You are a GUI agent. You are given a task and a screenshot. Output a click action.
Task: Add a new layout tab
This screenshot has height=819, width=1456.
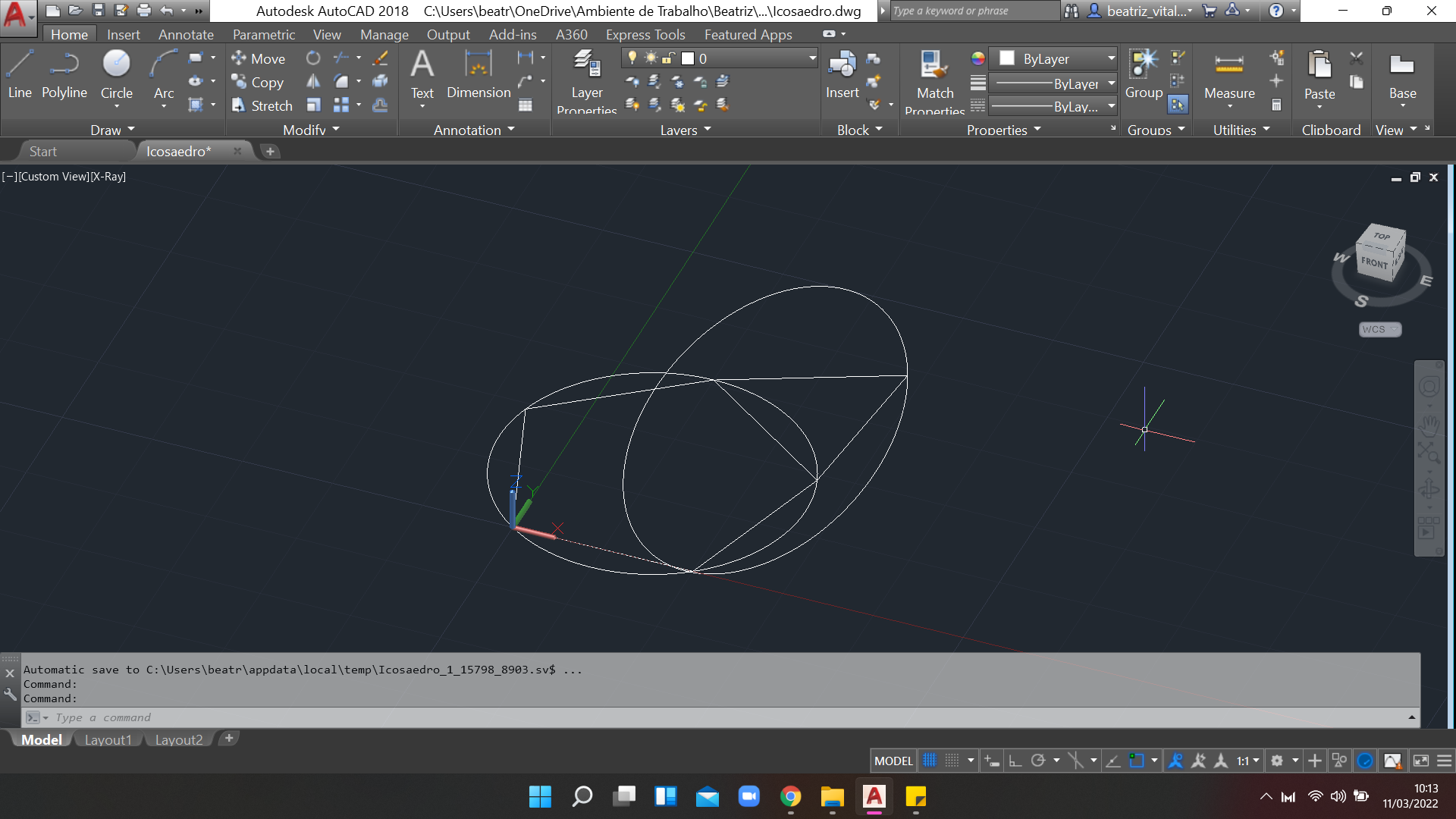pos(229,738)
